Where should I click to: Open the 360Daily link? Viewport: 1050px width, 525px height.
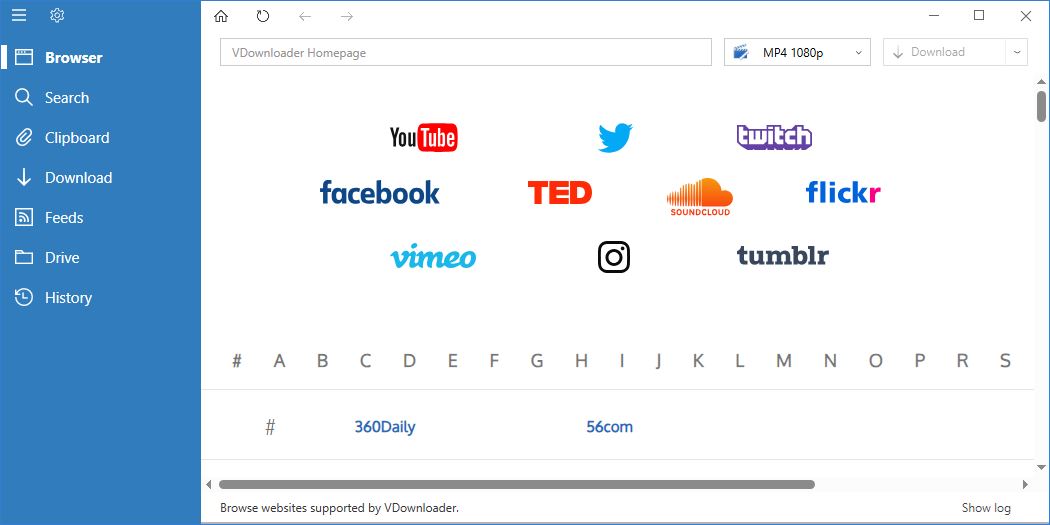click(385, 427)
